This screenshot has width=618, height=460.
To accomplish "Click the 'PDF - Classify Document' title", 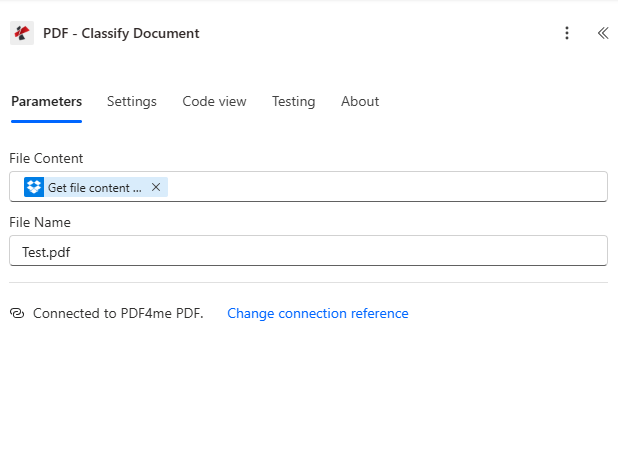I will pos(121,33).
